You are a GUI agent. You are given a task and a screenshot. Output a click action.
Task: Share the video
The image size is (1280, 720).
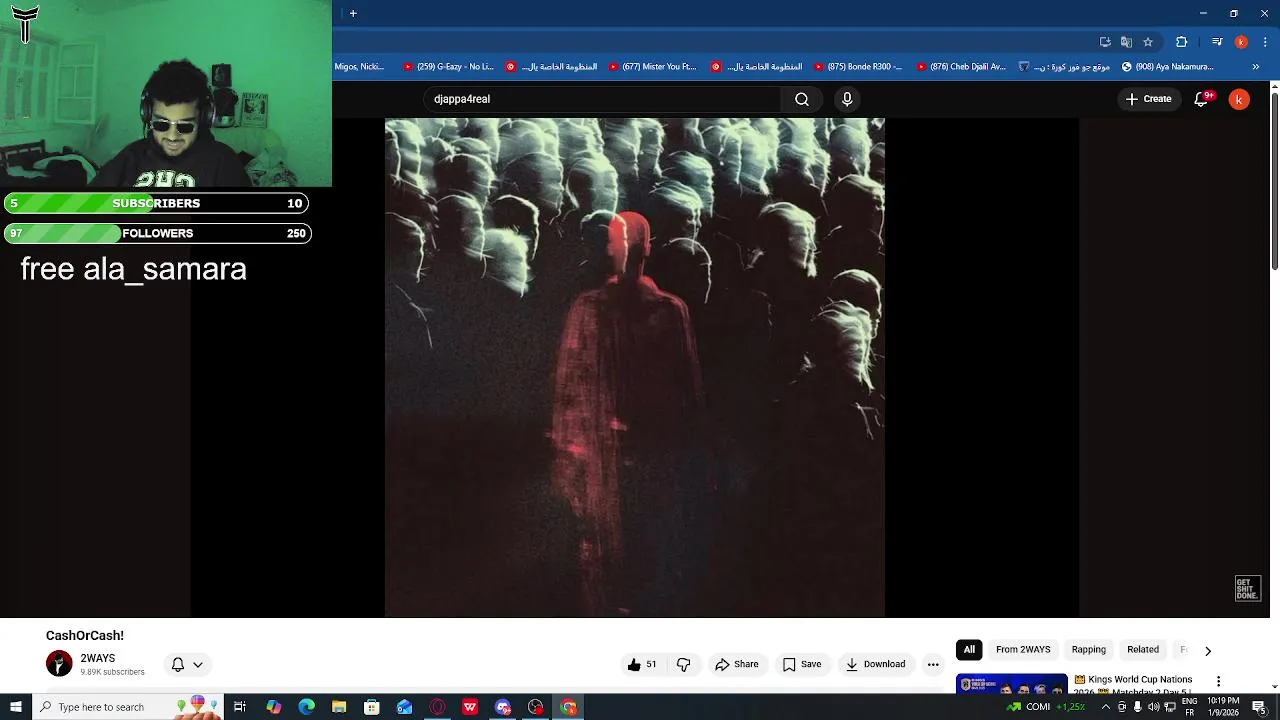(737, 664)
